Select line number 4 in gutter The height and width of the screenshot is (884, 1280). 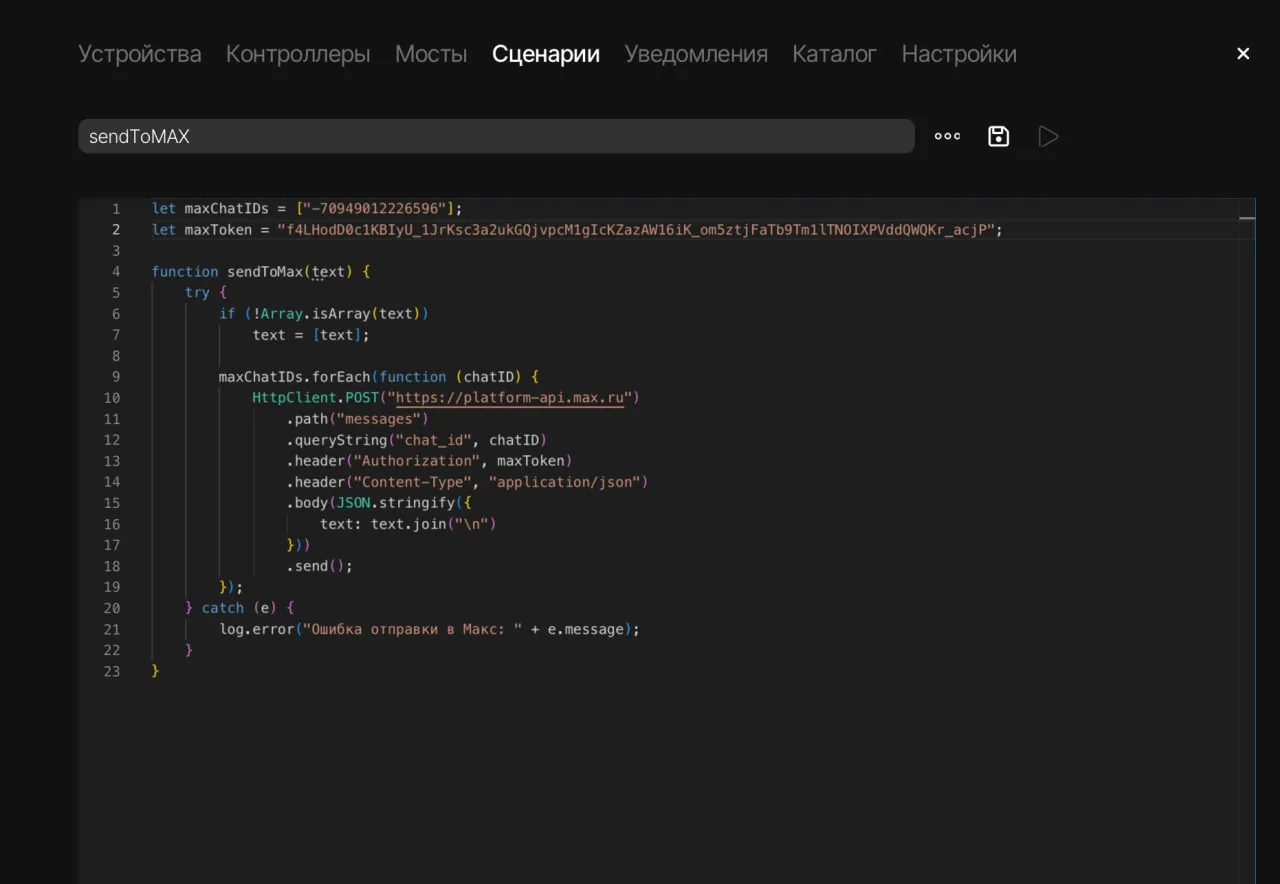pos(116,272)
